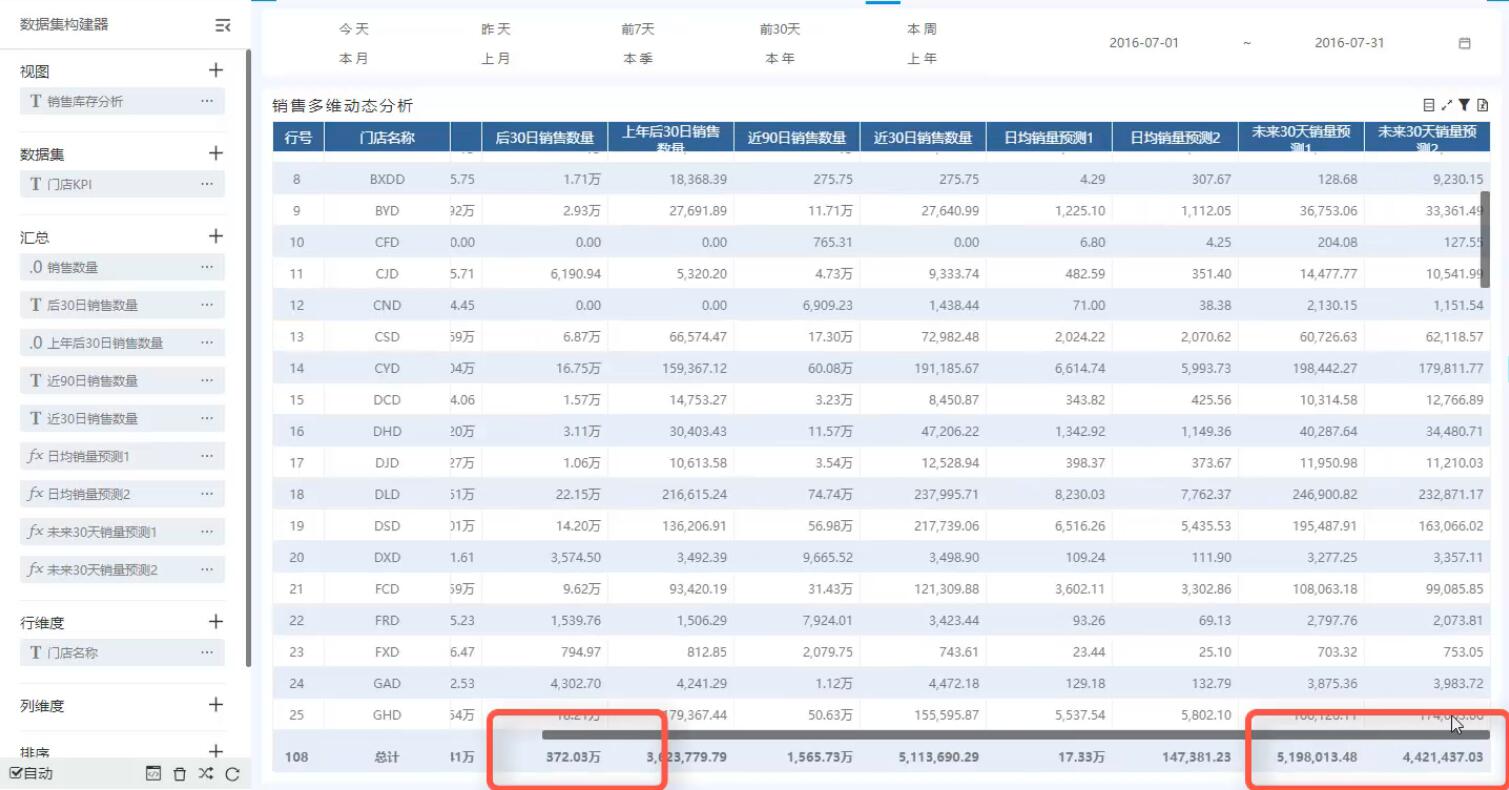
Task: Click the start date field 2016-07-01
Action: coord(1144,43)
